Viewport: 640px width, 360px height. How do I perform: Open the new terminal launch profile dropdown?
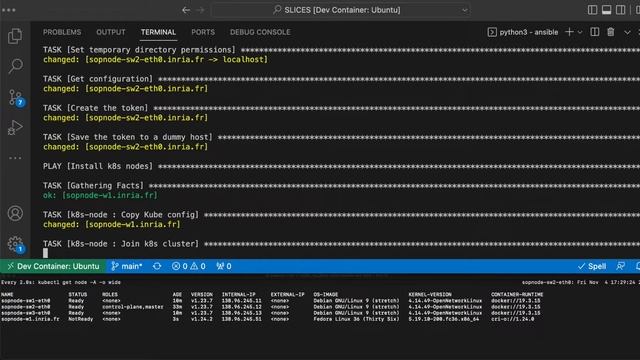point(580,32)
